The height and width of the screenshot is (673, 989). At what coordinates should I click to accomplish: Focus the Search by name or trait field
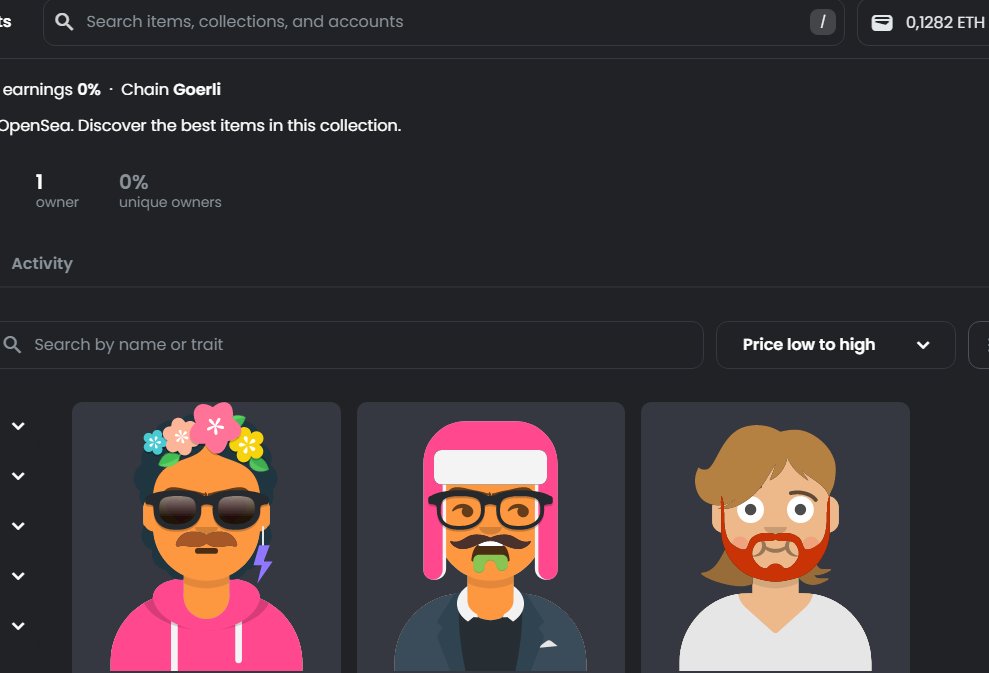point(350,344)
